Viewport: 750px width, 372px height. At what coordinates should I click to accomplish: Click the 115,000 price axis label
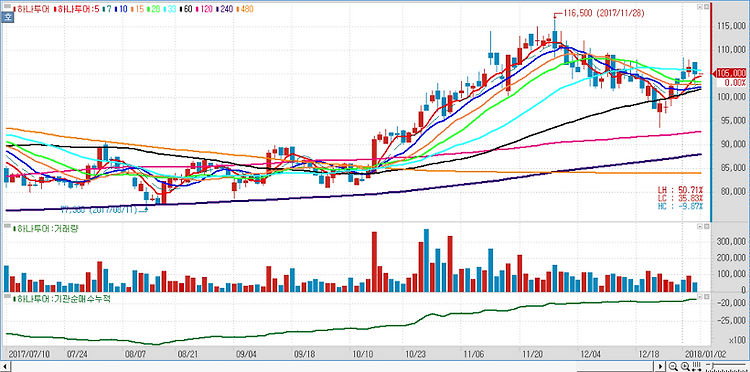(732, 26)
